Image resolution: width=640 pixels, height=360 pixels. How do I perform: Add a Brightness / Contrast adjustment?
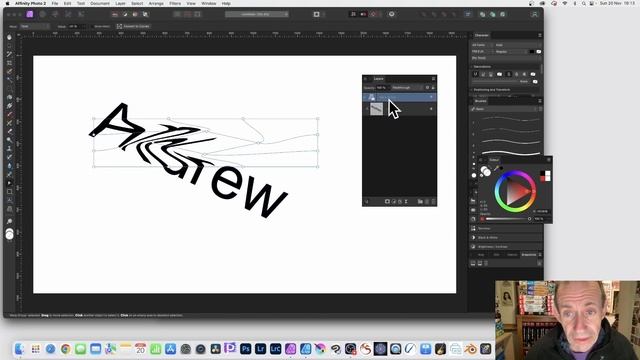point(506,247)
